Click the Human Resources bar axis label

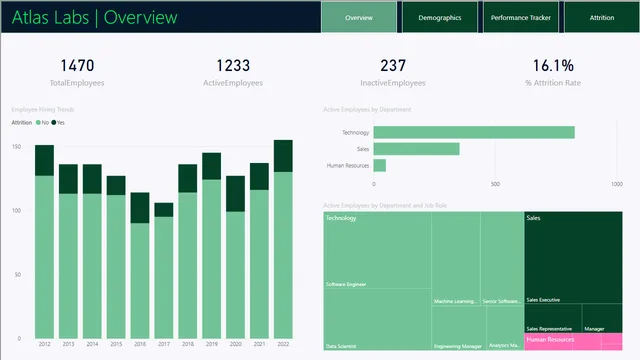[x=348, y=165]
